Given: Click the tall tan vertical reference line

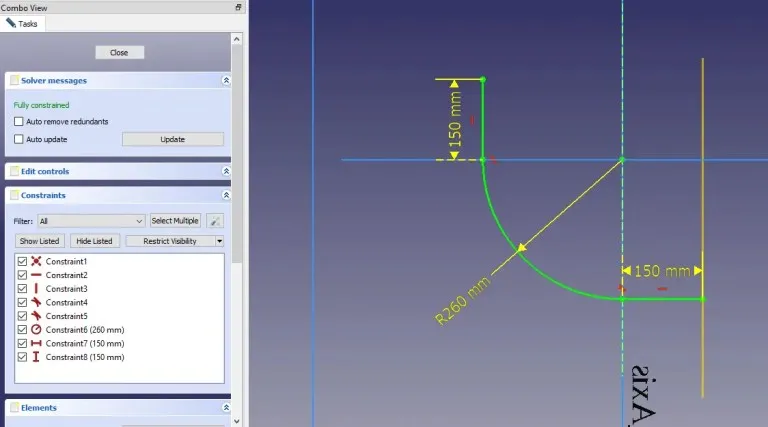Looking at the screenshot, I should 702,228.
